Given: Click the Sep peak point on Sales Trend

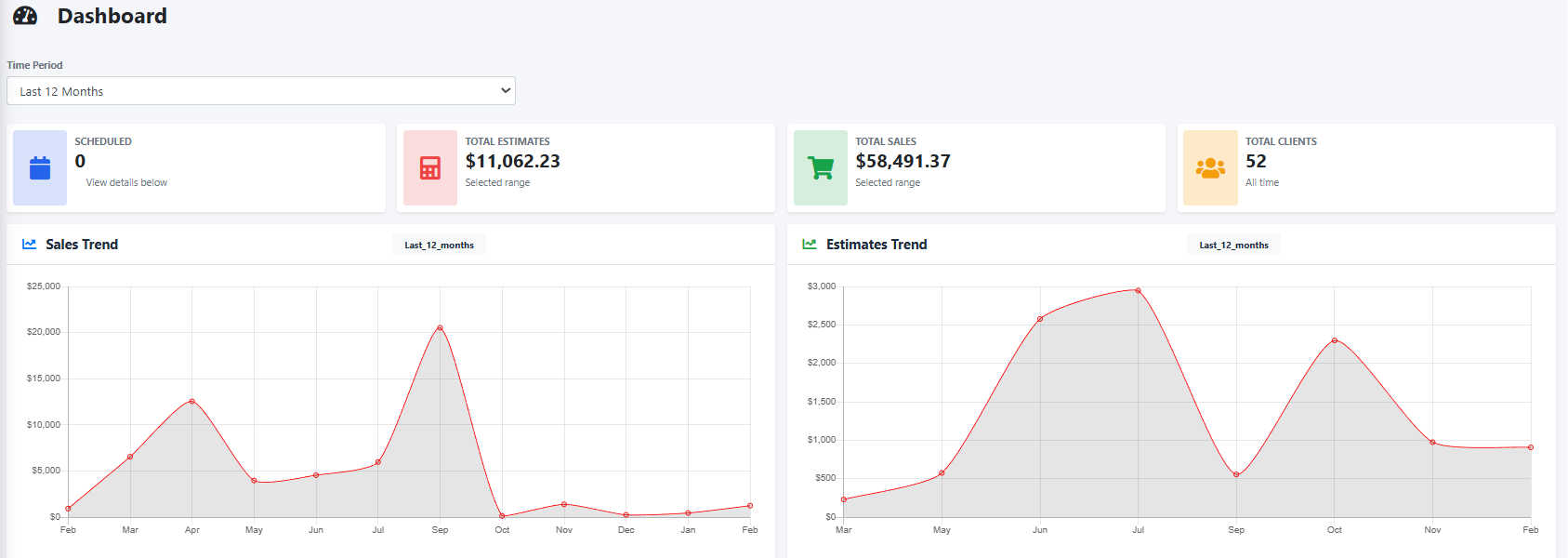Looking at the screenshot, I should tap(440, 328).
